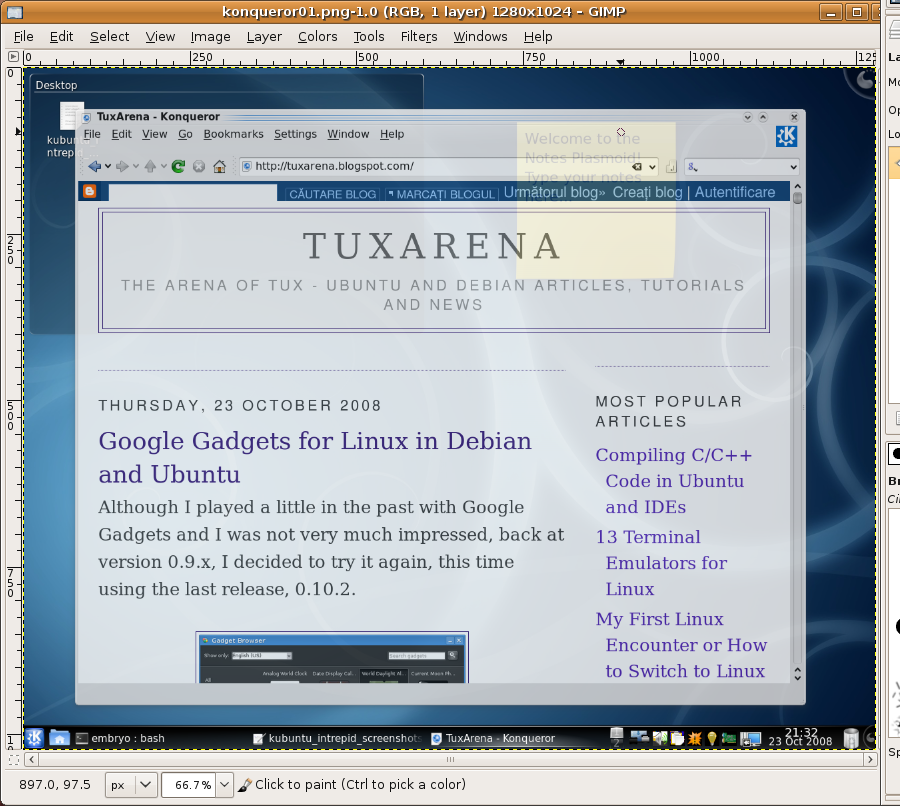
Task: Open the Go menu in Konqueror
Action: (x=185, y=134)
